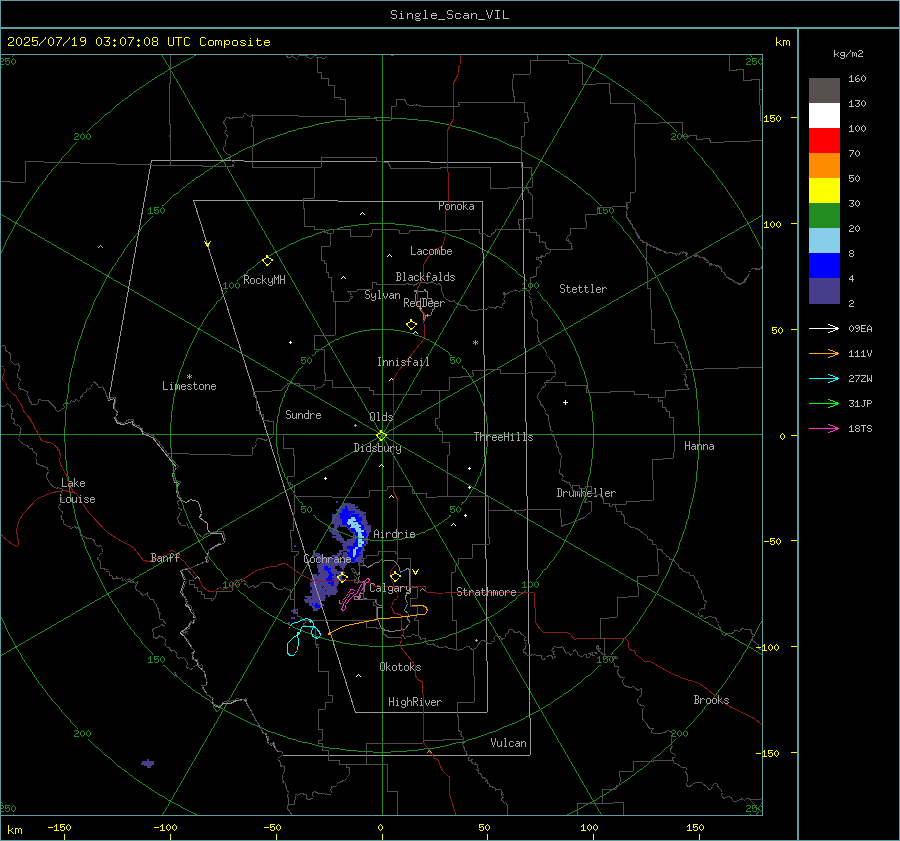Click the cyan 27ZW track arrow in legend
Screen dimensions: 900x841
point(824,378)
